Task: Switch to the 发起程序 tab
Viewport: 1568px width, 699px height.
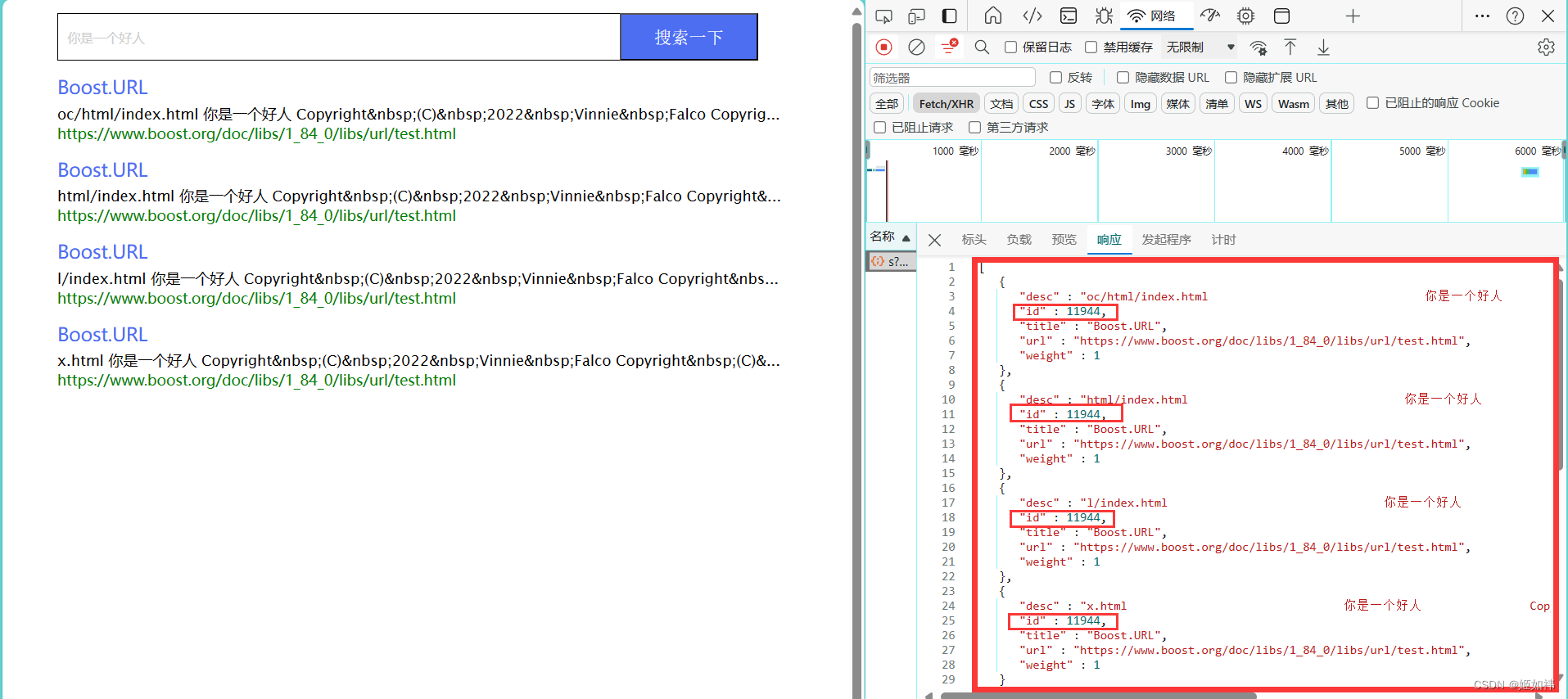Action: 1166,240
